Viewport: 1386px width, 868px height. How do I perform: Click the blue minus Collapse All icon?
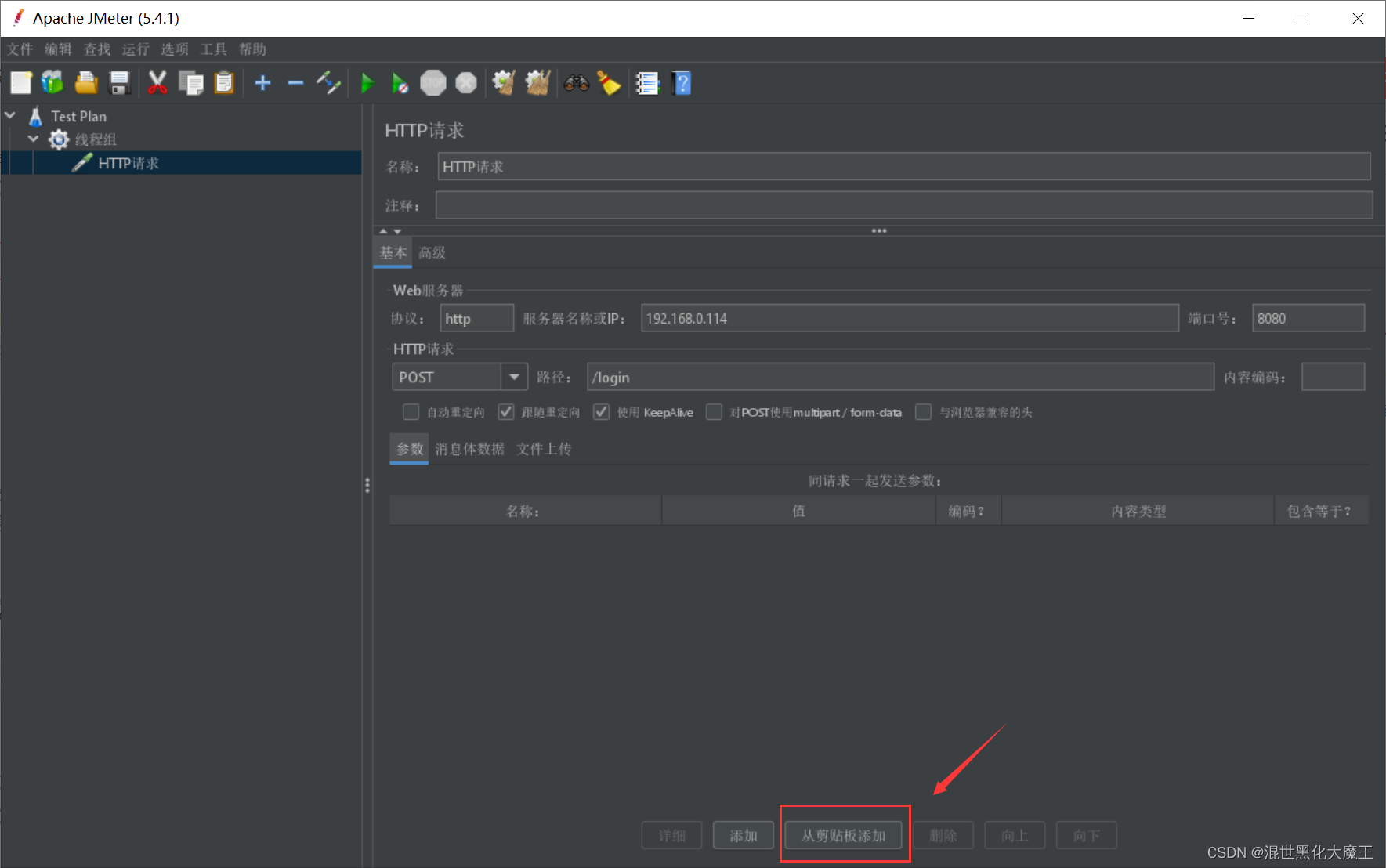[x=295, y=82]
